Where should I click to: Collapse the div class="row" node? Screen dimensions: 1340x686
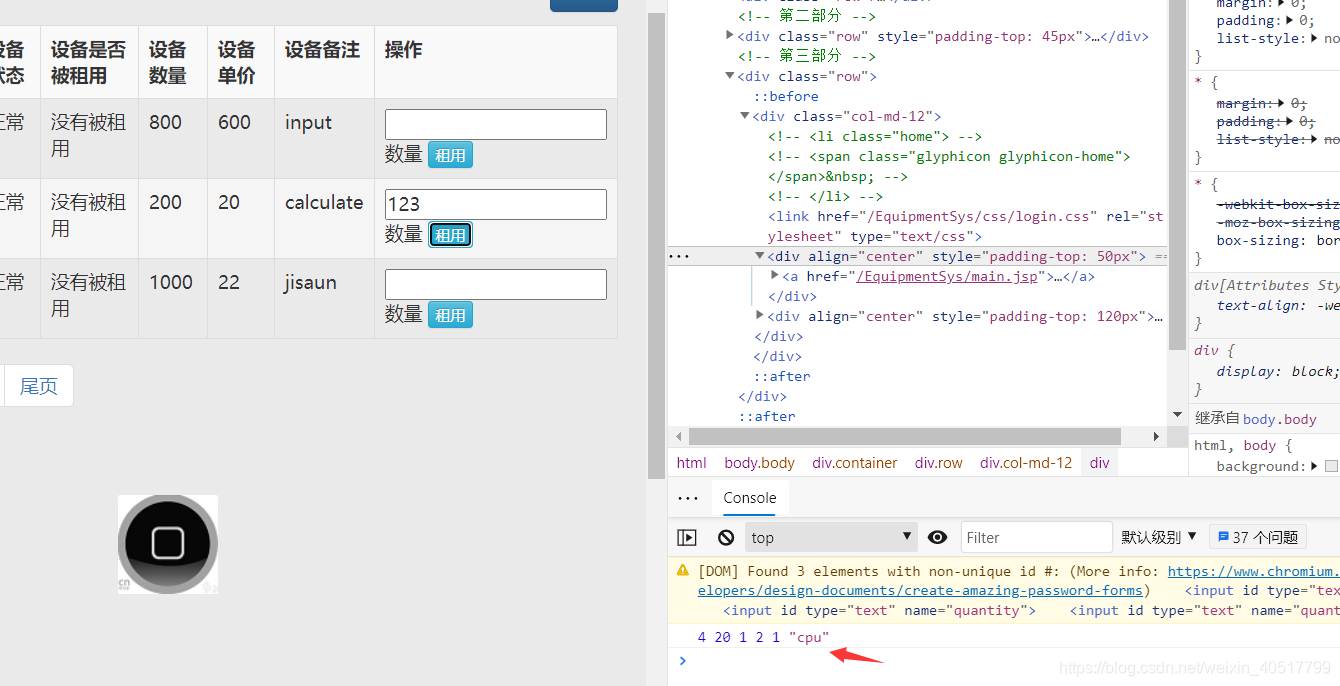(x=730, y=76)
